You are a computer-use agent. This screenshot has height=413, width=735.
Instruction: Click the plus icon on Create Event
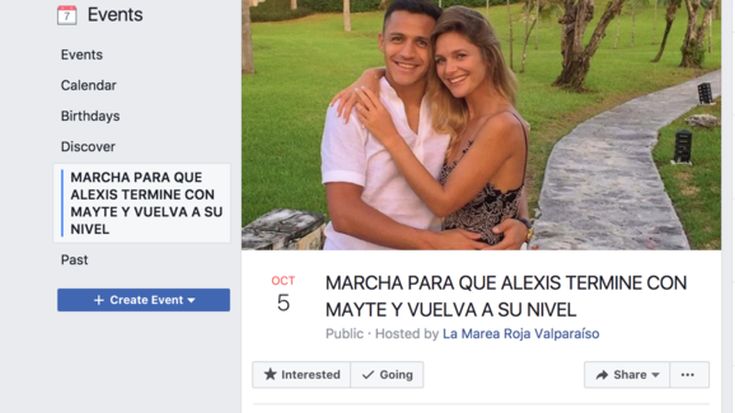98,300
